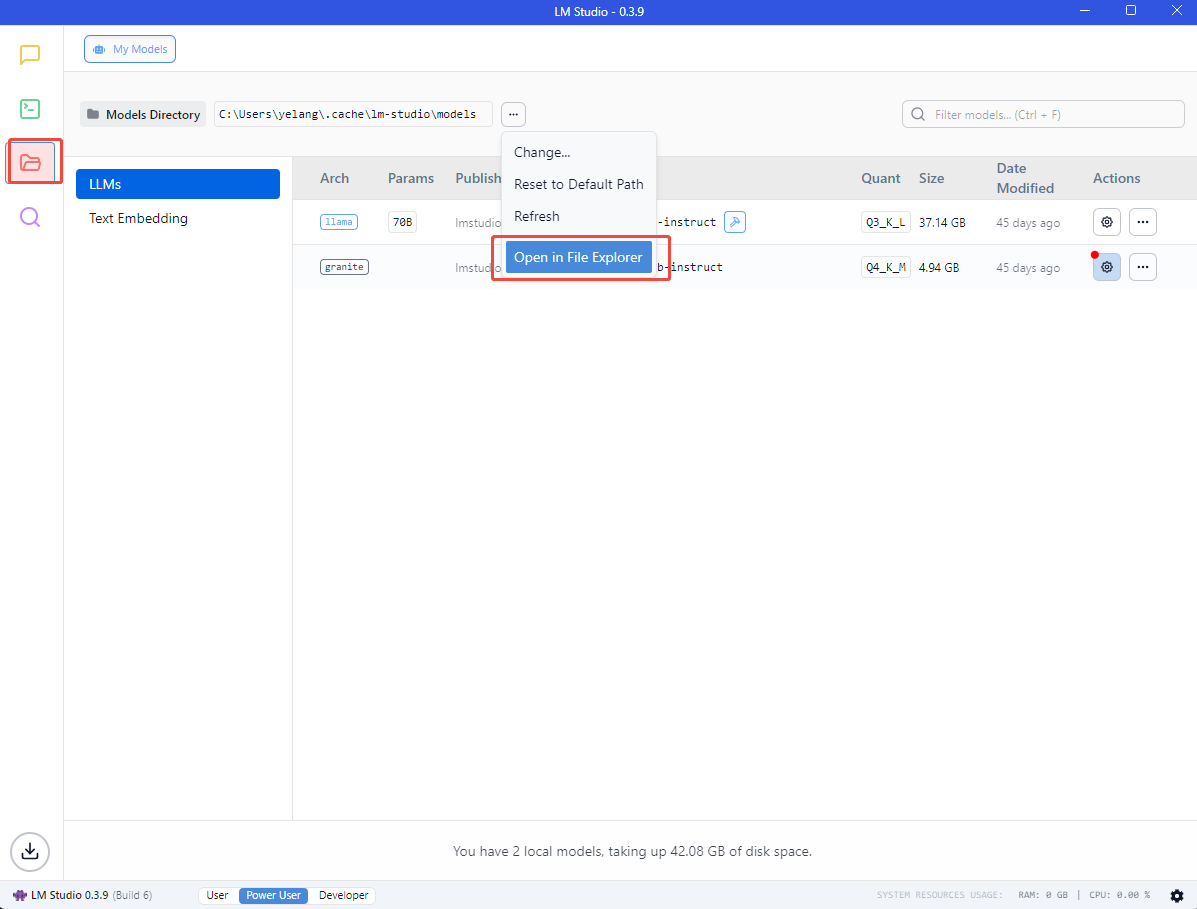Open the Developer terminal sidebar icon
Image resolution: width=1197 pixels, height=909 pixels.
pyautogui.click(x=30, y=109)
